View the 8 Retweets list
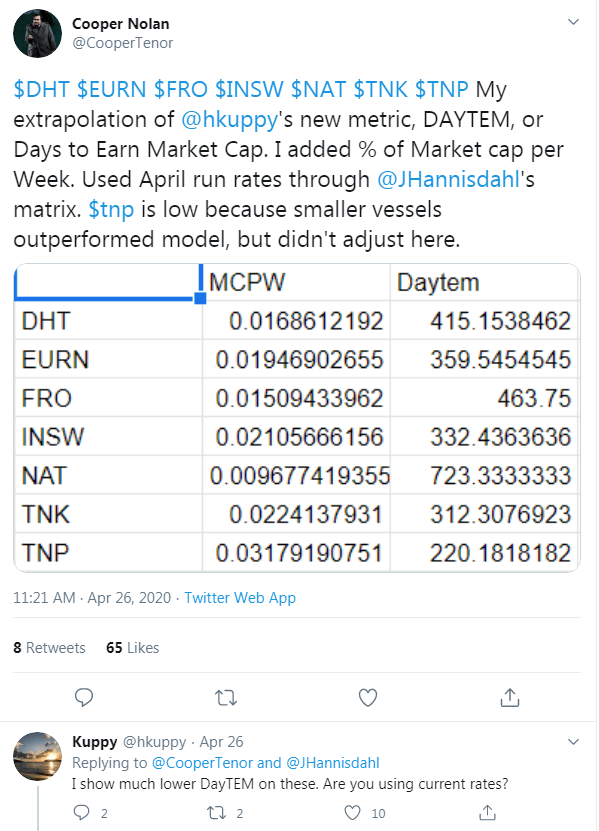 49,648
